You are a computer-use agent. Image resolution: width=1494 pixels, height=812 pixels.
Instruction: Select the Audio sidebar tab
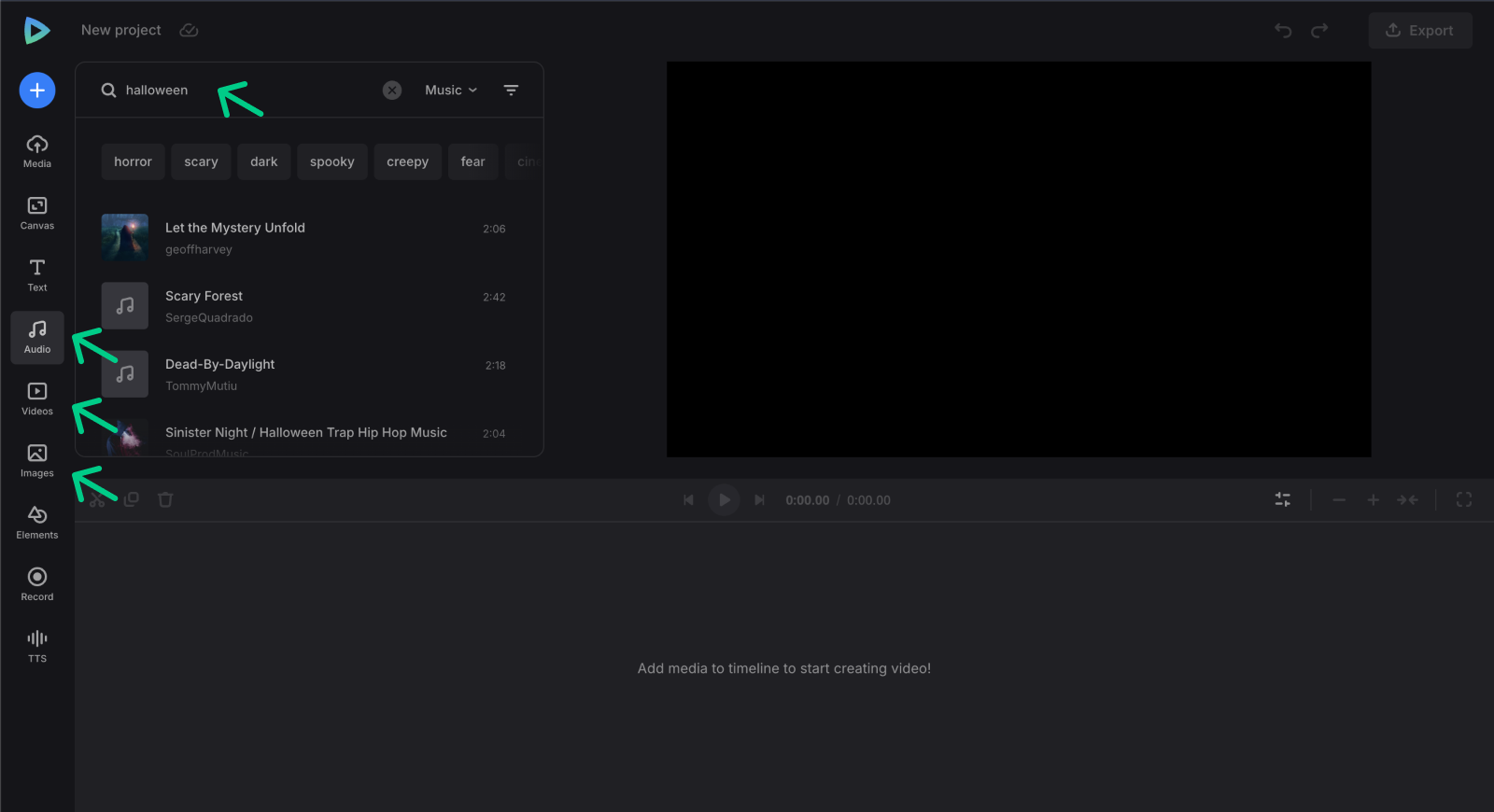tap(37, 337)
